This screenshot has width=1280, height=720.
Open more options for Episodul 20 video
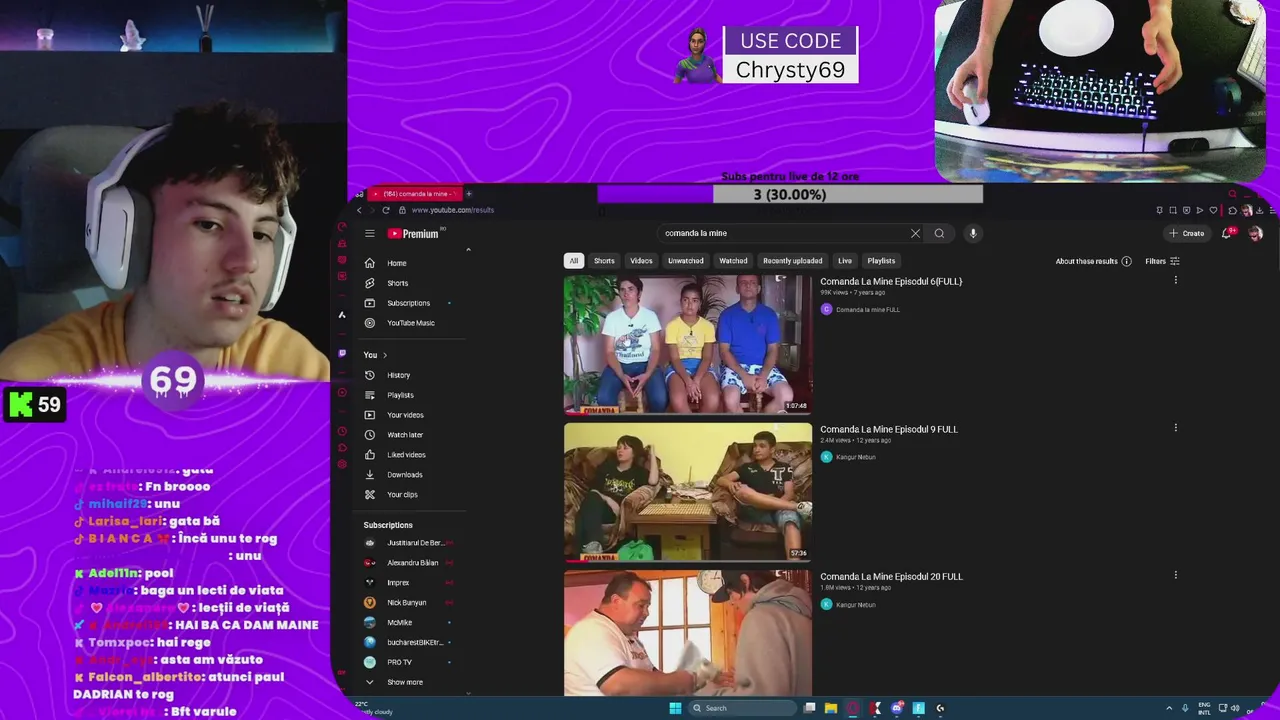[1175, 575]
